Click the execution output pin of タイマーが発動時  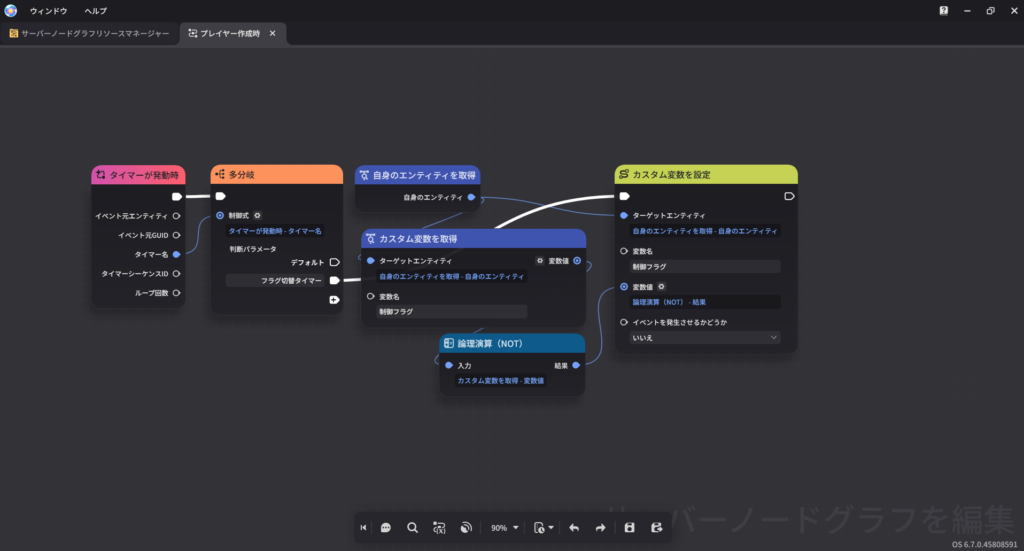pyautogui.click(x=176, y=197)
